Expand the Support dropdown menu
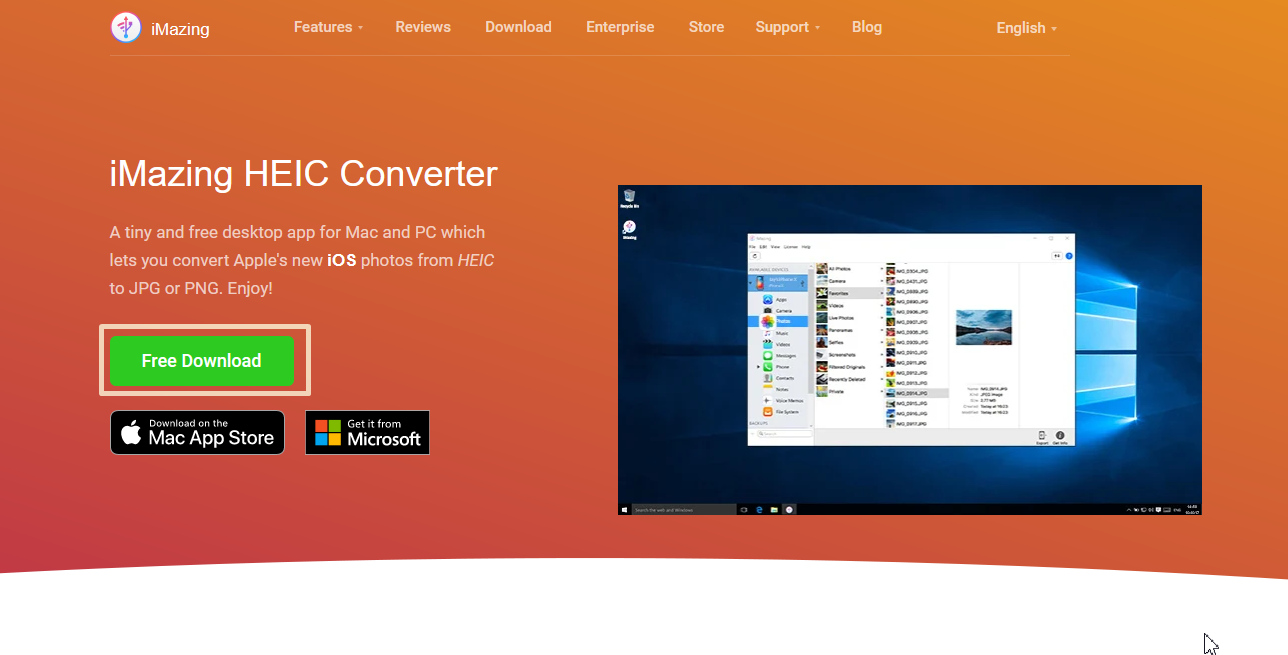Viewport: 1288px width, 655px height. [x=788, y=27]
